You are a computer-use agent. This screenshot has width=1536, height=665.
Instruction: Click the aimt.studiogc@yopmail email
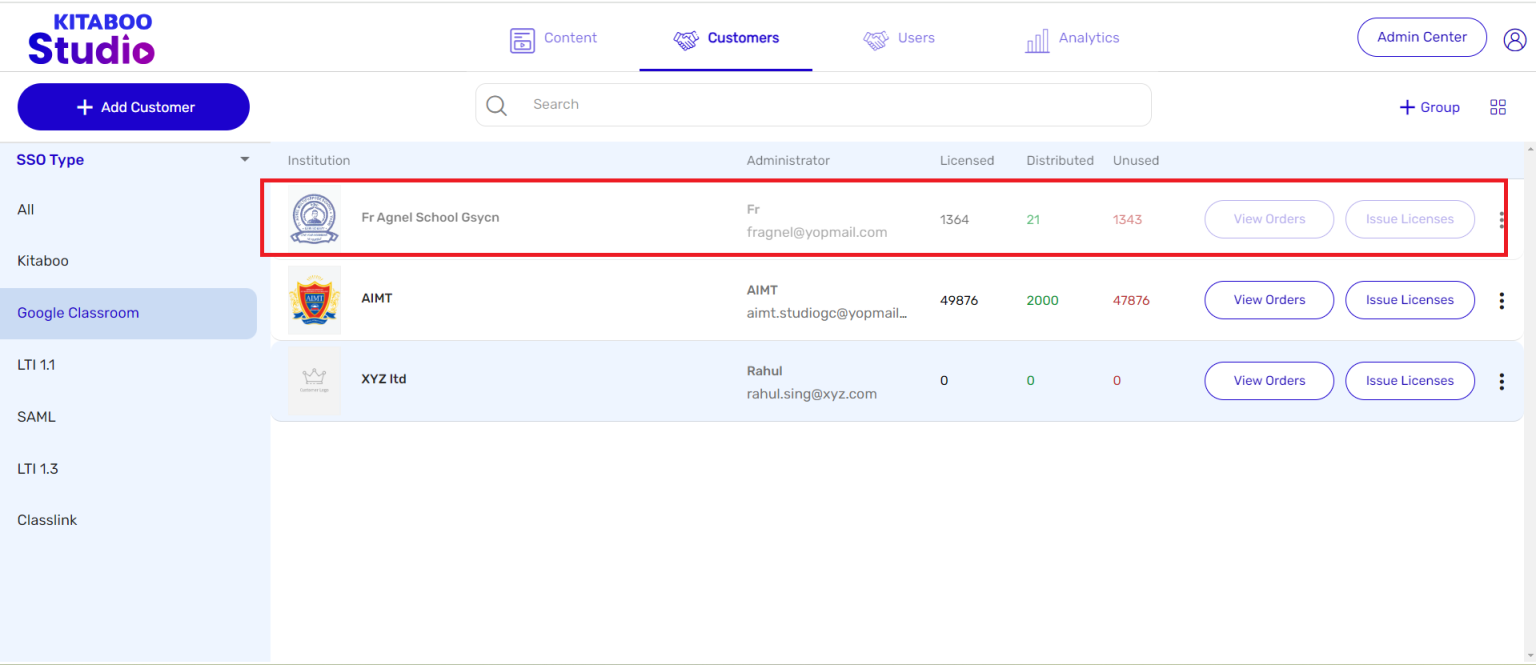point(827,313)
